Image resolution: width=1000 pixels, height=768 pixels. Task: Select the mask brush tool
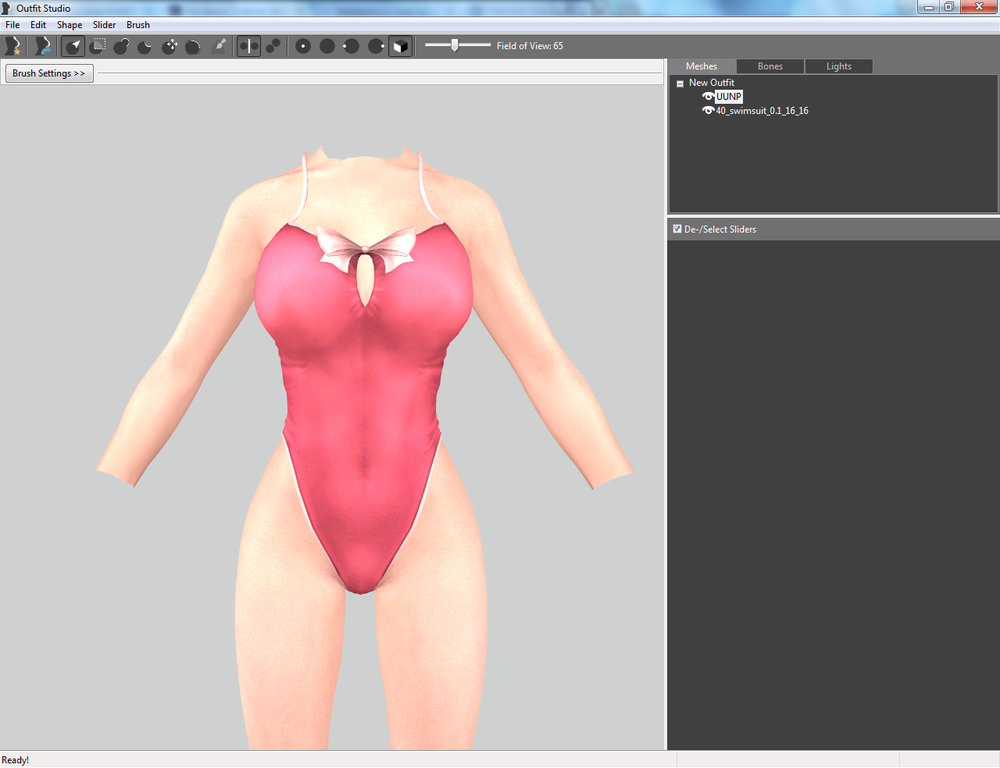tap(98, 46)
